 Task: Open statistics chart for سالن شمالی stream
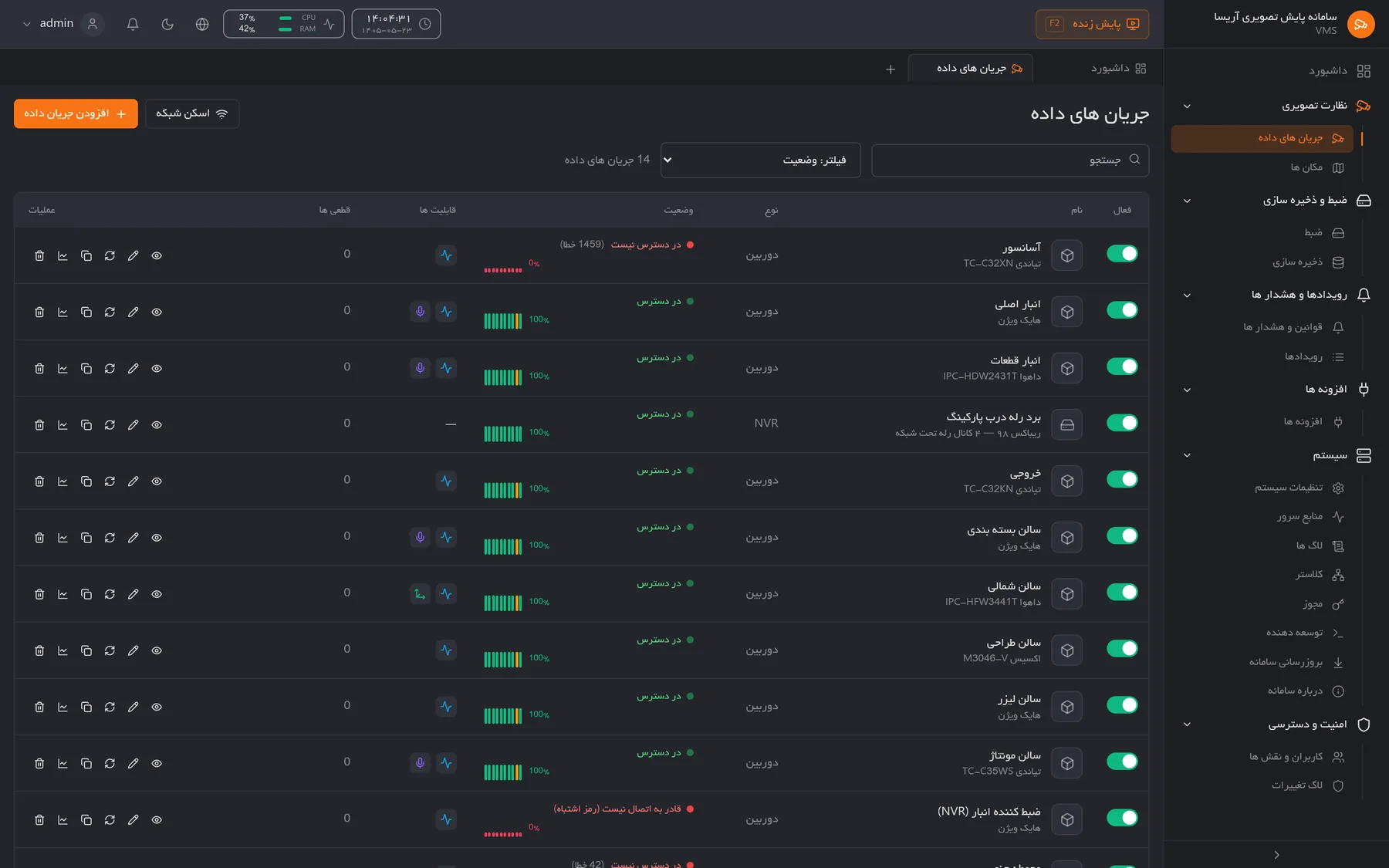[x=63, y=594]
